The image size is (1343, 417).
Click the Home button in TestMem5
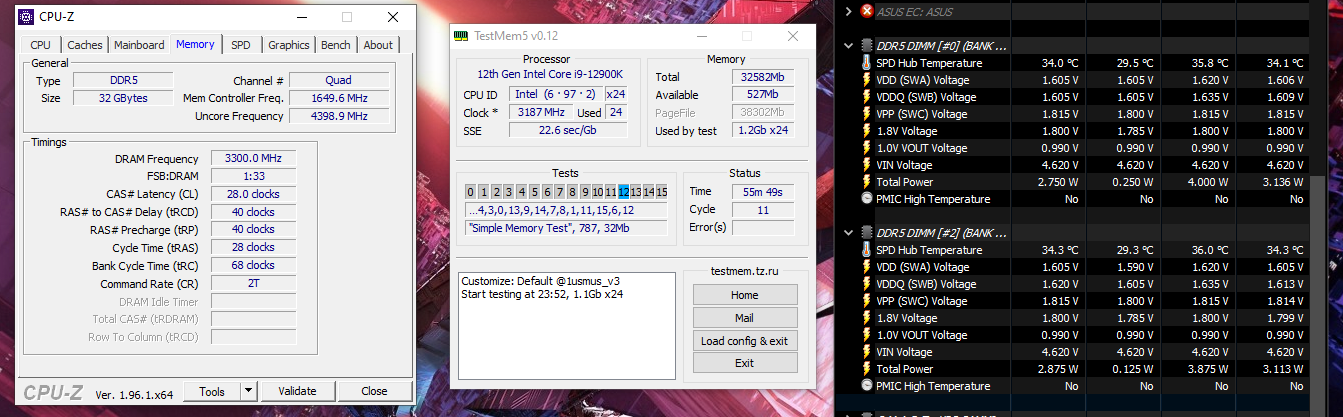[744, 295]
